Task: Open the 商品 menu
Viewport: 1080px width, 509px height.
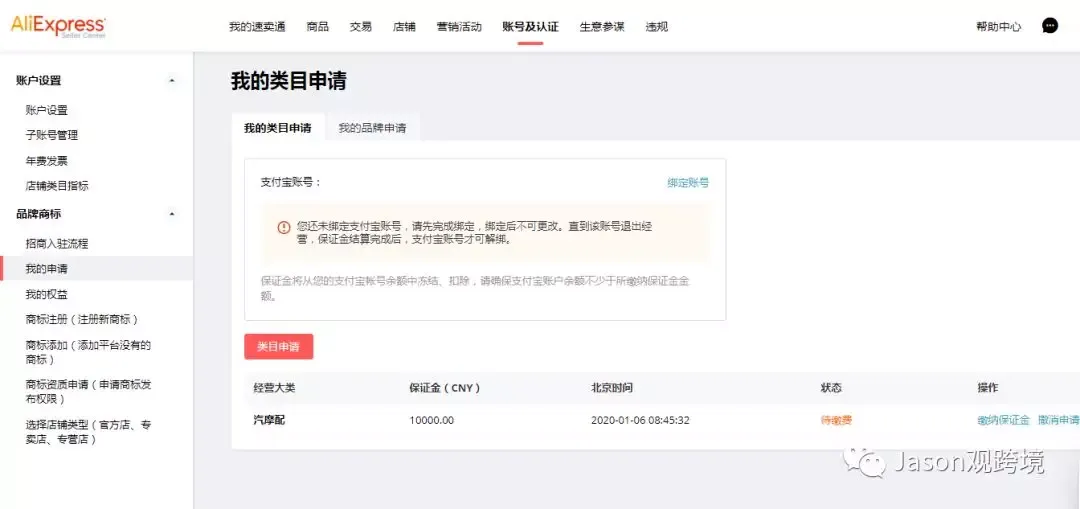Action: coord(318,27)
